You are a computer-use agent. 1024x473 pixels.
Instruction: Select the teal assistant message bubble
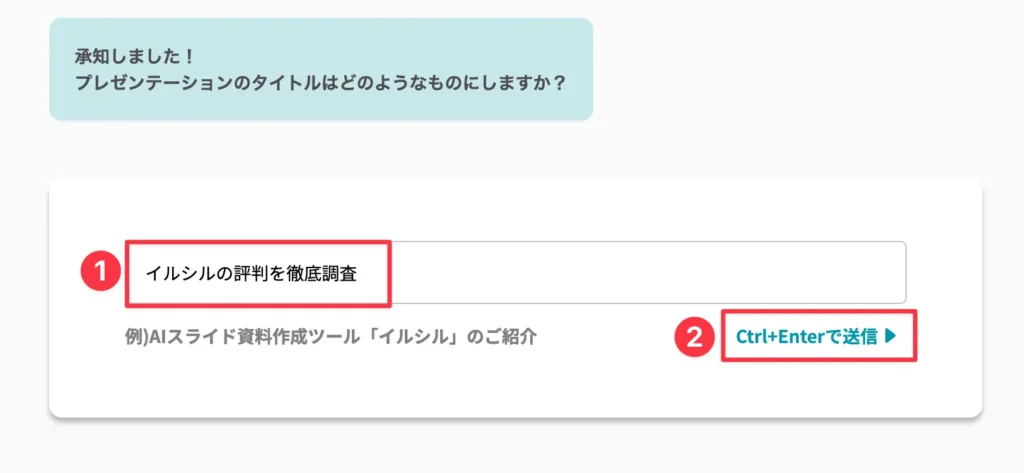pyautogui.click(x=321, y=69)
